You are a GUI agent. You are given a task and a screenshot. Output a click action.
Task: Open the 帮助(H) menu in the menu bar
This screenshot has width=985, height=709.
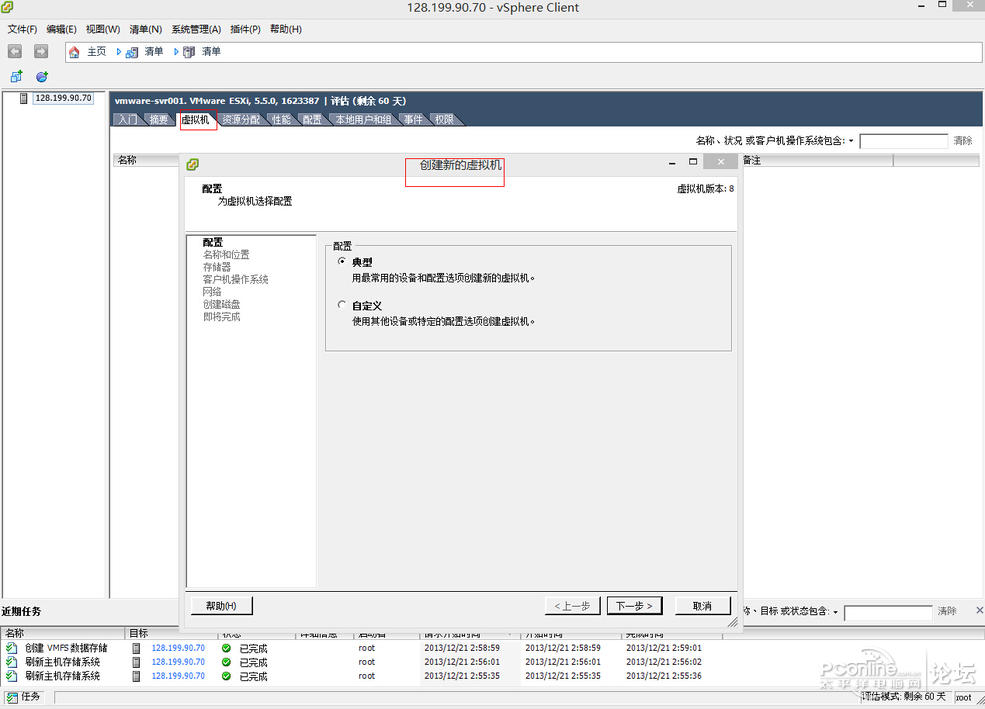(x=286, y=29)
